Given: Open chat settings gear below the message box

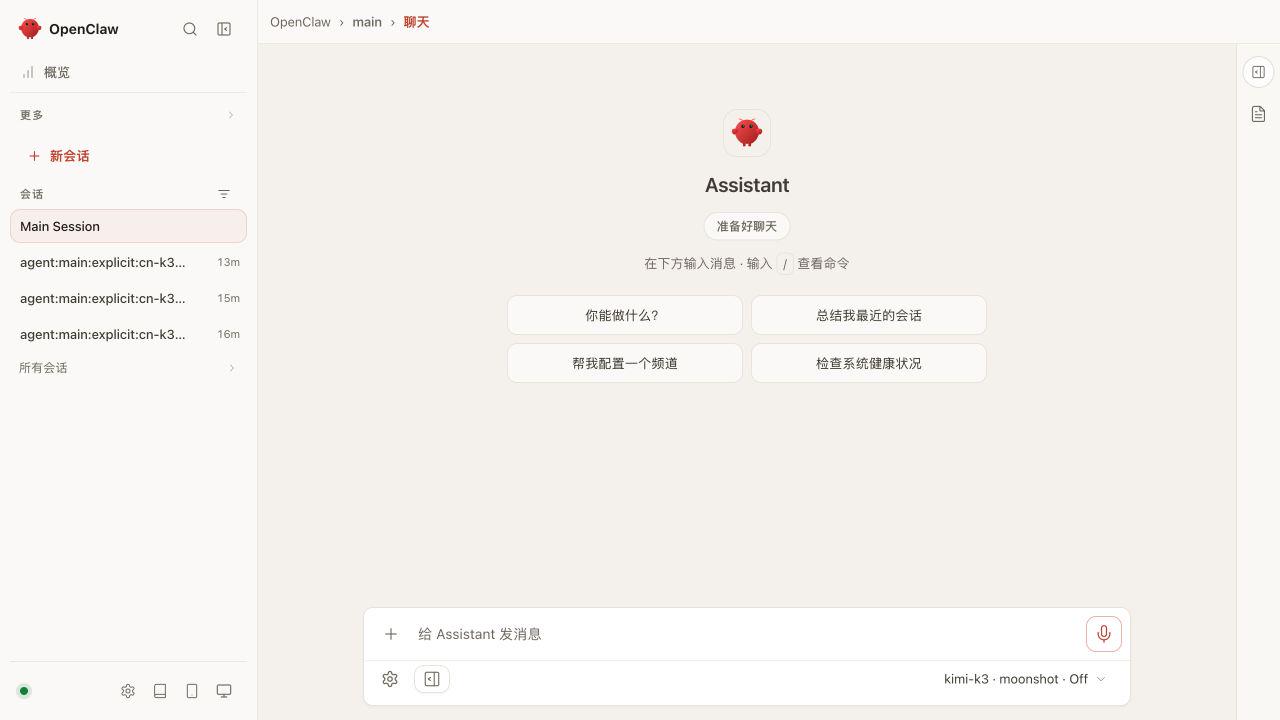Looking at the screenshot, I should click(x=390, y=679).
